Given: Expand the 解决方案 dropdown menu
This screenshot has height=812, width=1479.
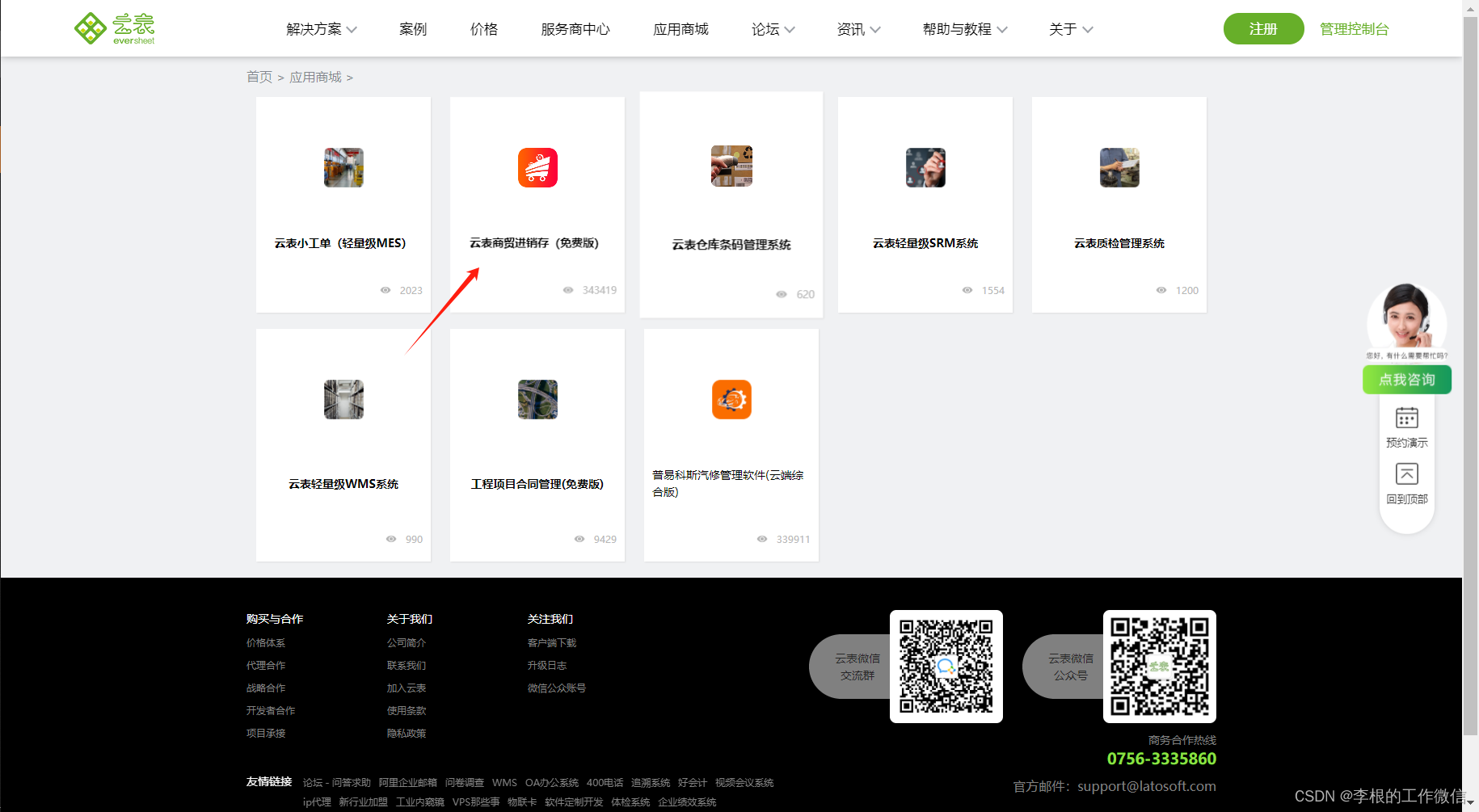Looking at the screenshot, I should pos(322,29).
